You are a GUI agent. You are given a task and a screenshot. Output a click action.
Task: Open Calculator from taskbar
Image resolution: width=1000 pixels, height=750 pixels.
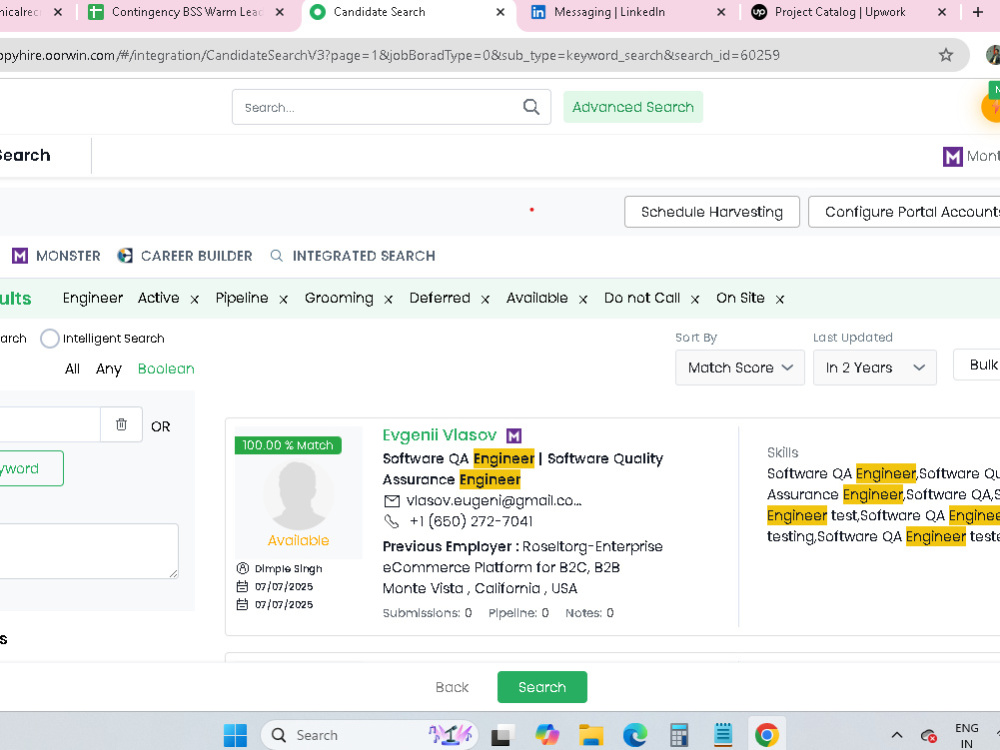click(x=679, y=735)
